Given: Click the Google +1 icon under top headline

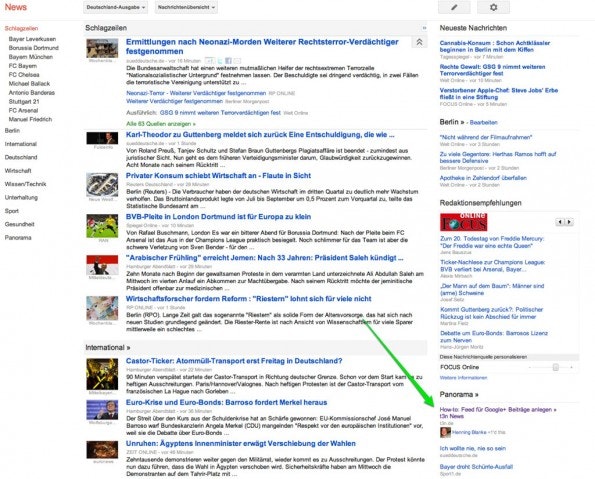Looking at the screenshot, I should pyautogui.click(x=210, y=61).
